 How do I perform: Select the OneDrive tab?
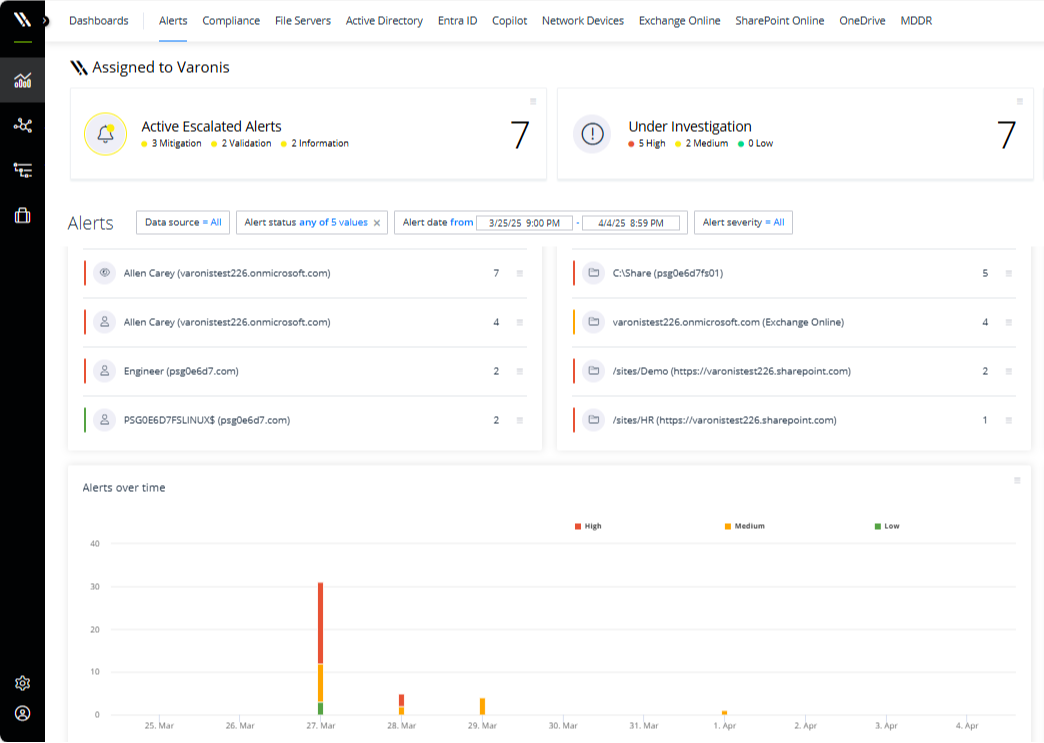click(862, 21)
